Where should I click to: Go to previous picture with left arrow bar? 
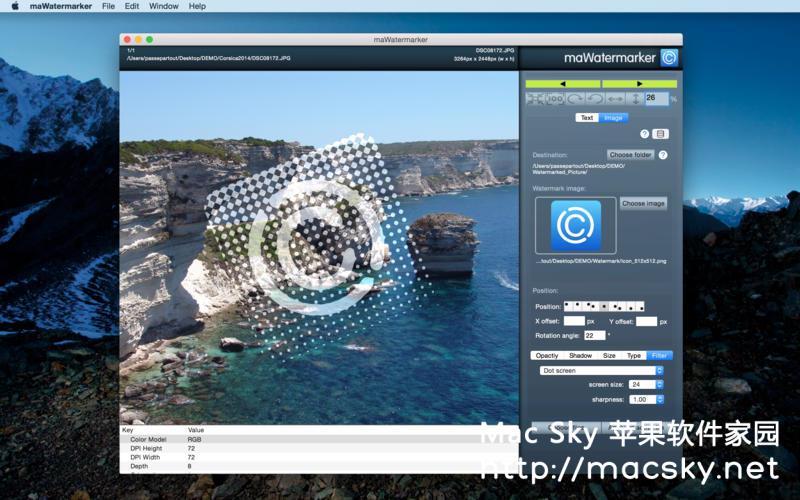[563, 84]
